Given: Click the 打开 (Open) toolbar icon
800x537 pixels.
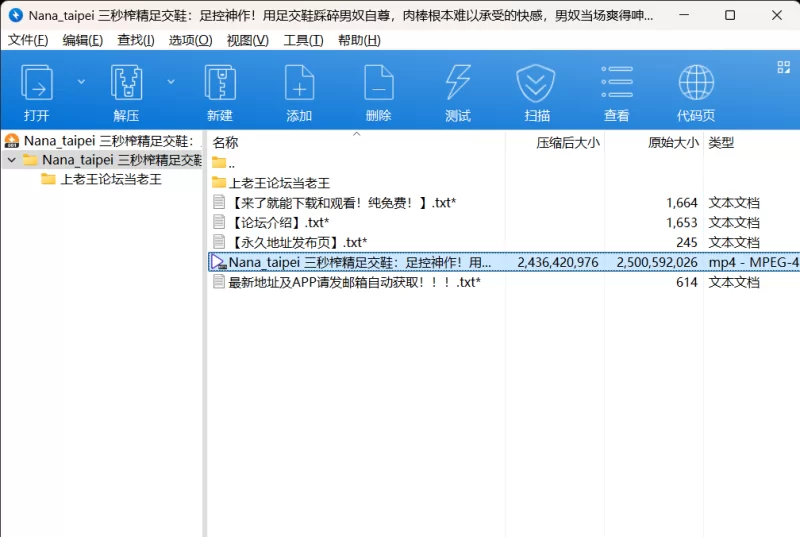Looking at the screenshot, I should tap(36, 83).
